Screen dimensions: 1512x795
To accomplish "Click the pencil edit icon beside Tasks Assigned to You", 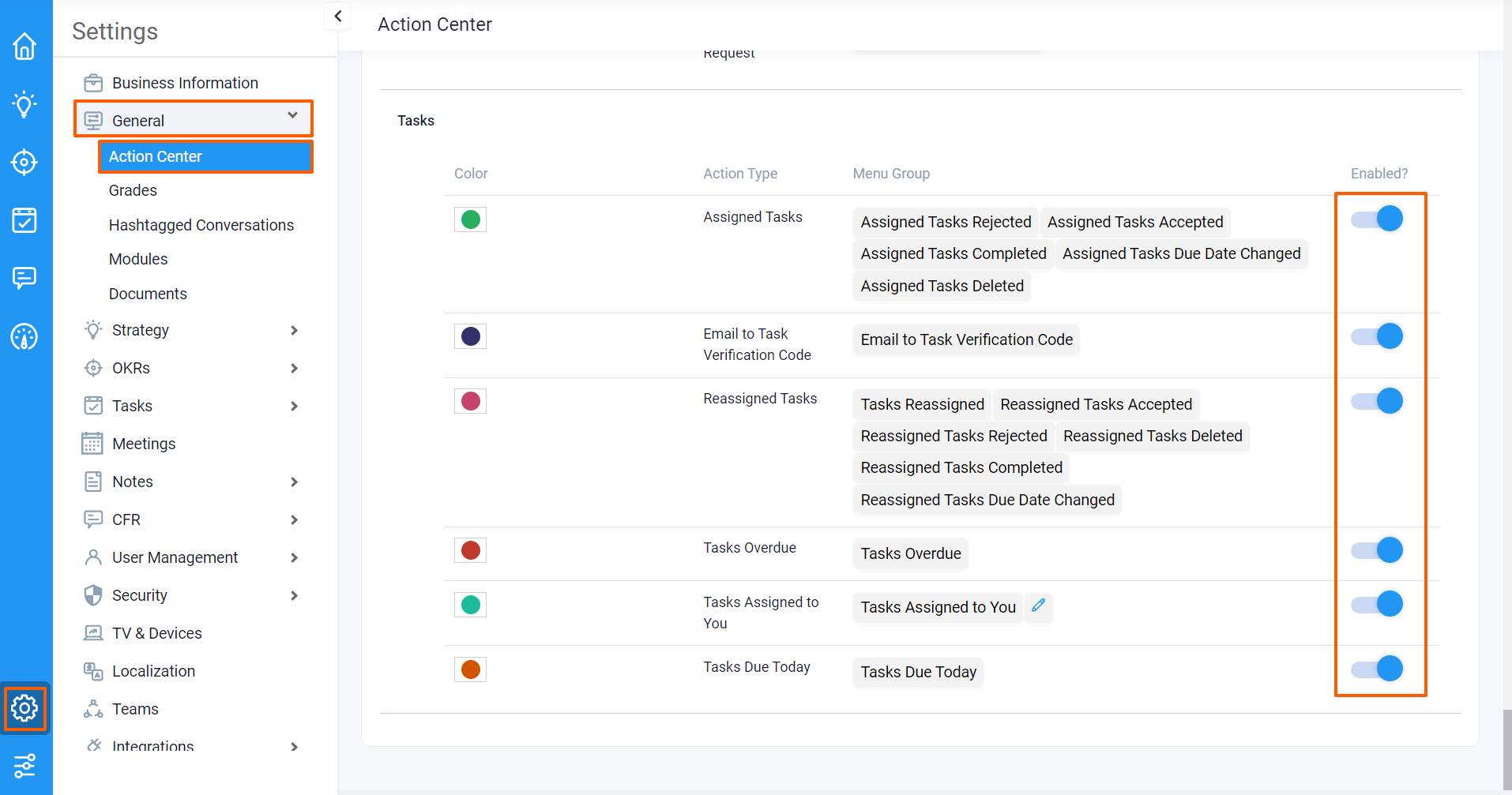I will click(x=1038, y=606).
